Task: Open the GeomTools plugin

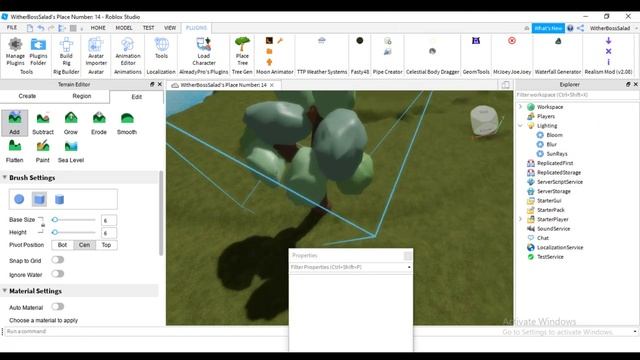Action: [x=476, y=40]
